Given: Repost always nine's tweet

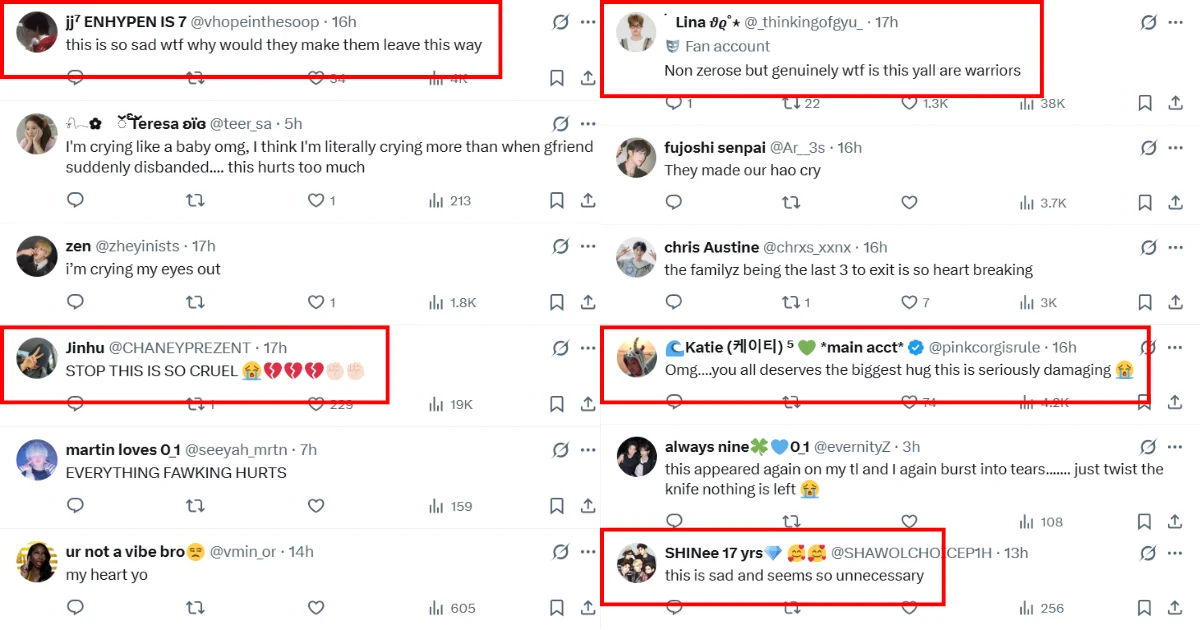Looking at the screenshot, I should pyautogui.click(x=791, y=521).
